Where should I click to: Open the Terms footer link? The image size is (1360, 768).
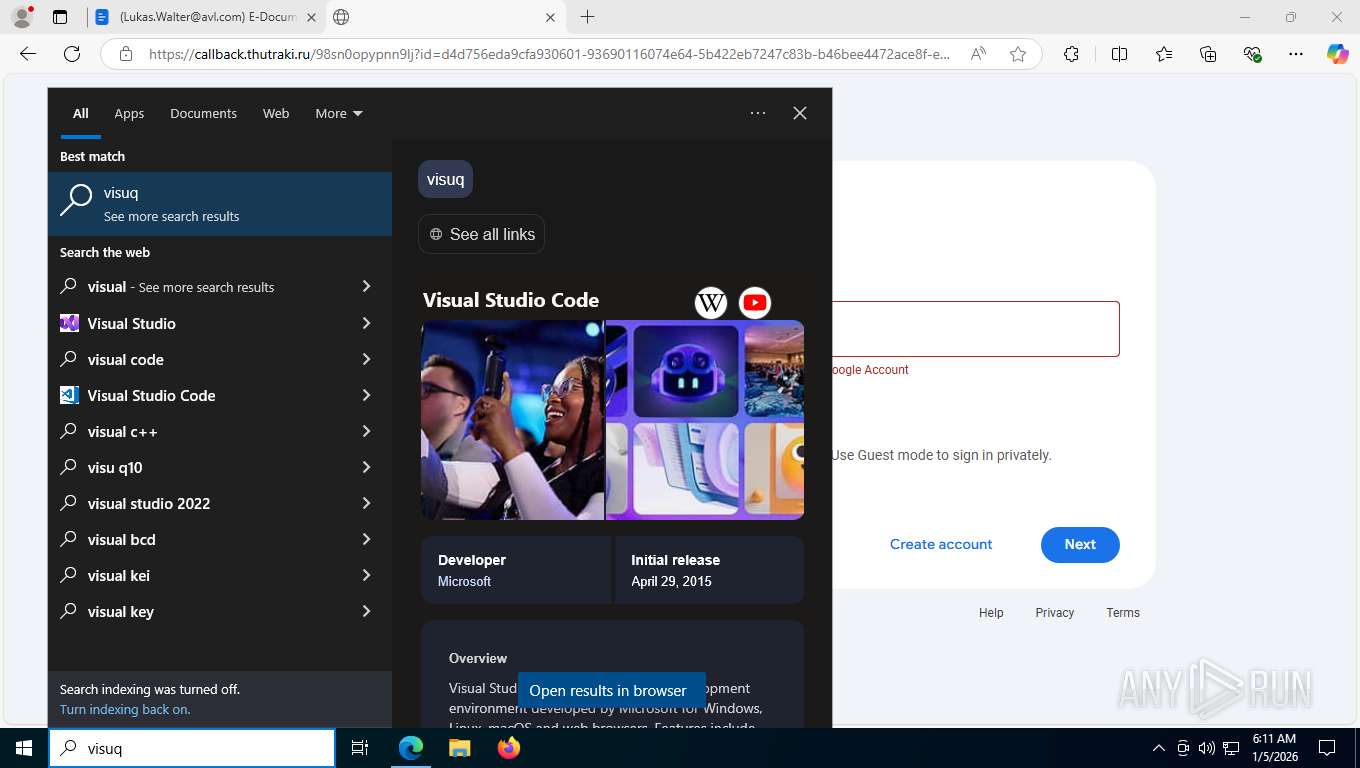(x=1123, y=613)
